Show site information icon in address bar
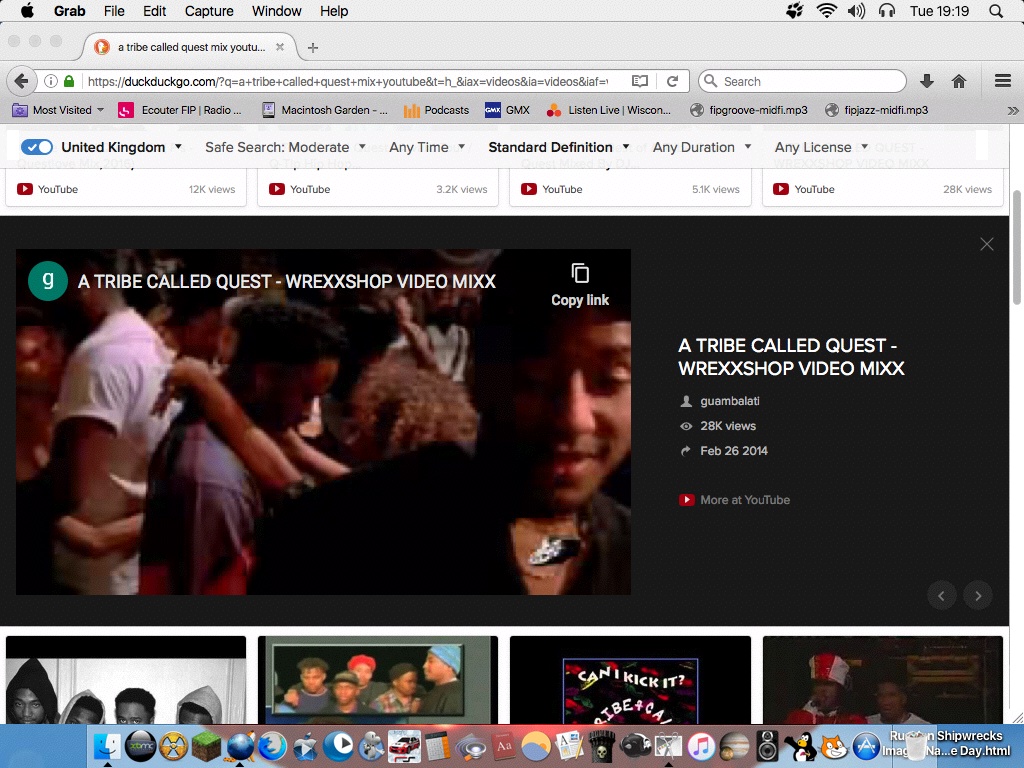The width and height of the screenshot is (1024, 768). 50,81
